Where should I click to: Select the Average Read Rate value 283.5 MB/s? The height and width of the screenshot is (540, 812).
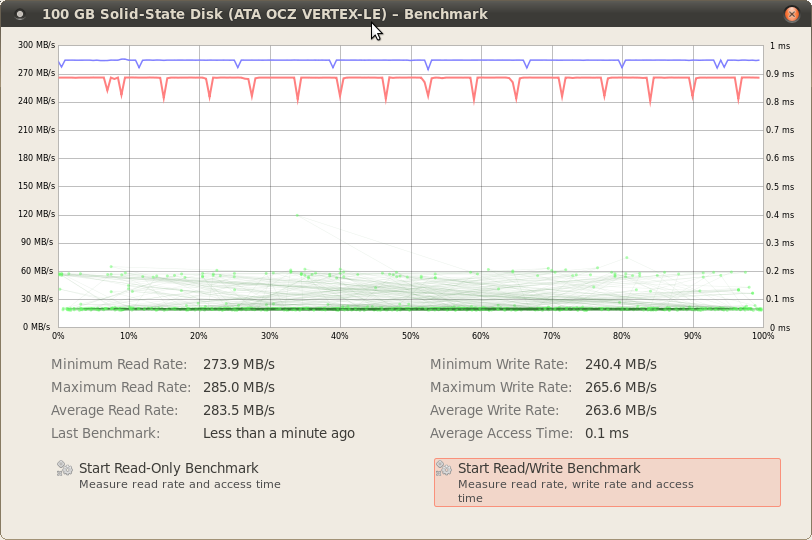click(x=239, y=410)
